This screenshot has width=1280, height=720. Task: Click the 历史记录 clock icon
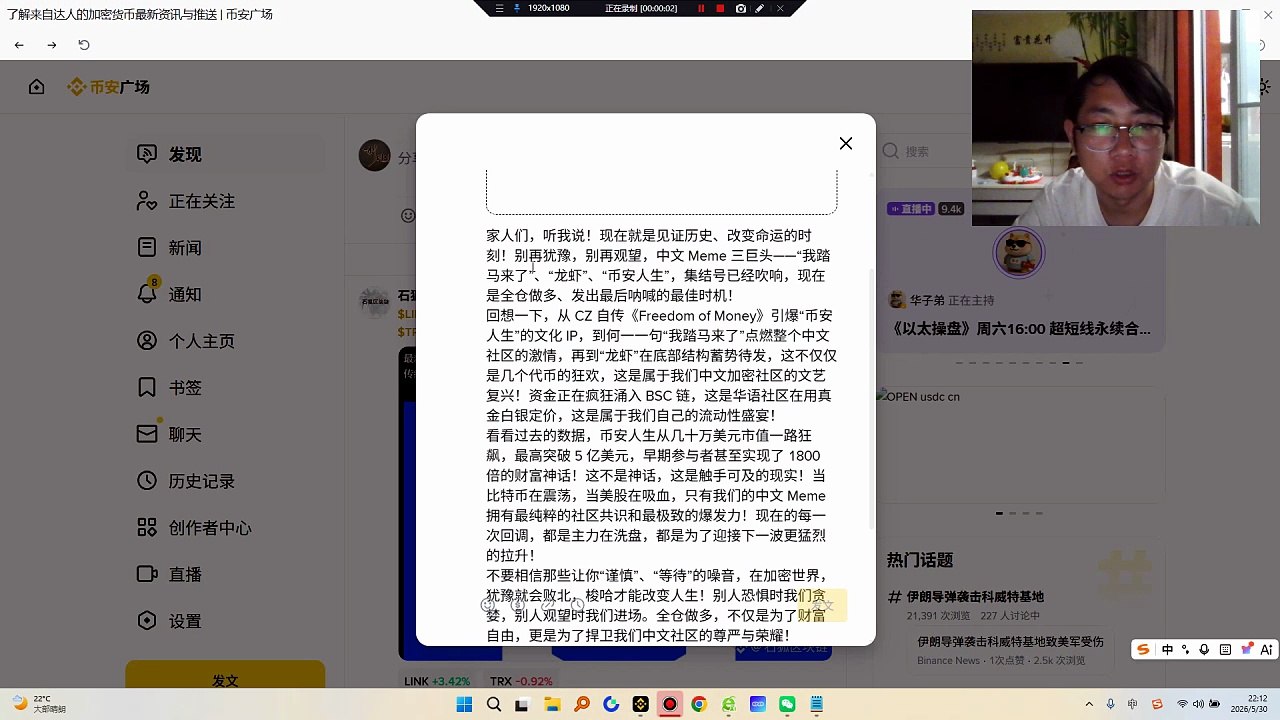click(x=147, y=481)
